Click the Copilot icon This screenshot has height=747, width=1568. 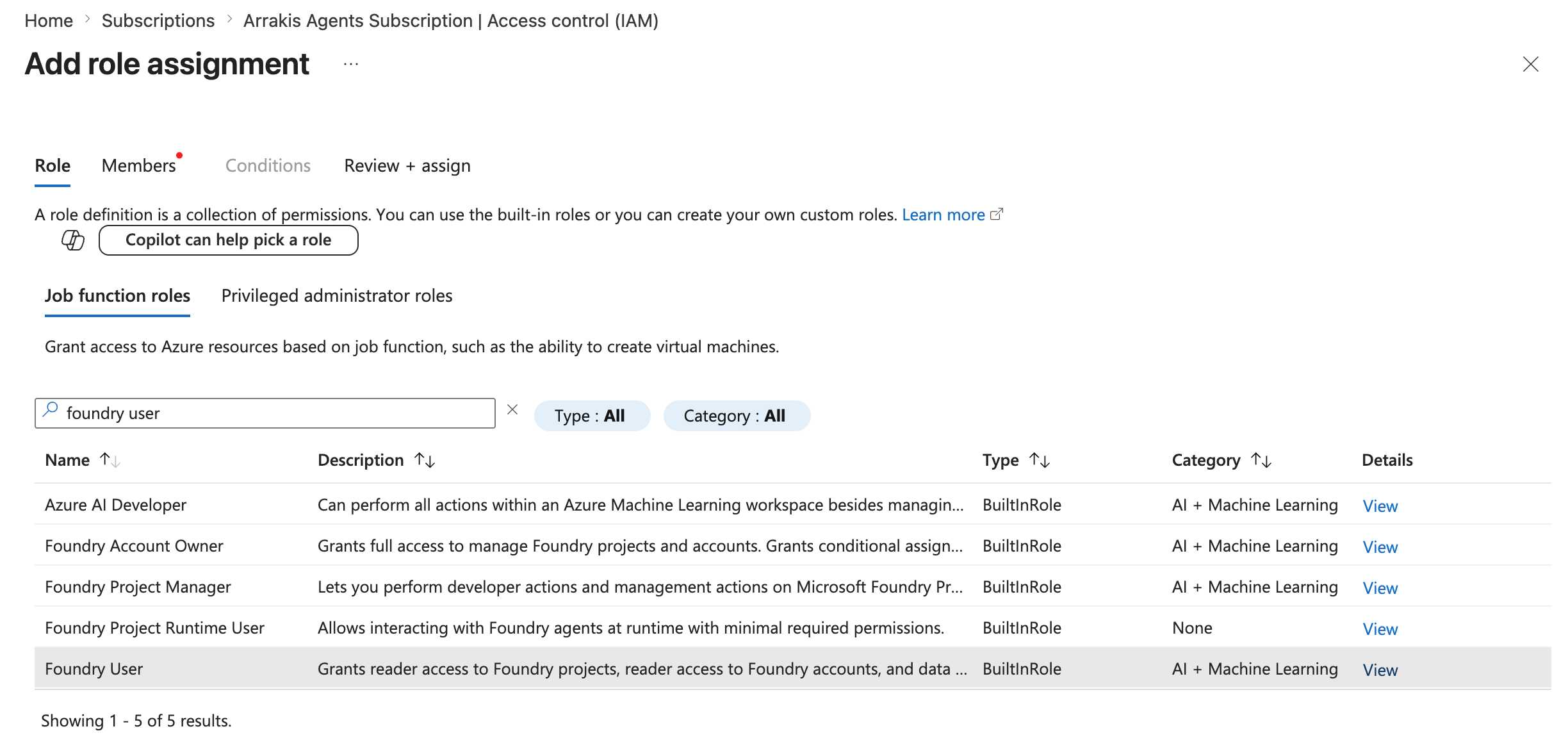pos(72,240)
